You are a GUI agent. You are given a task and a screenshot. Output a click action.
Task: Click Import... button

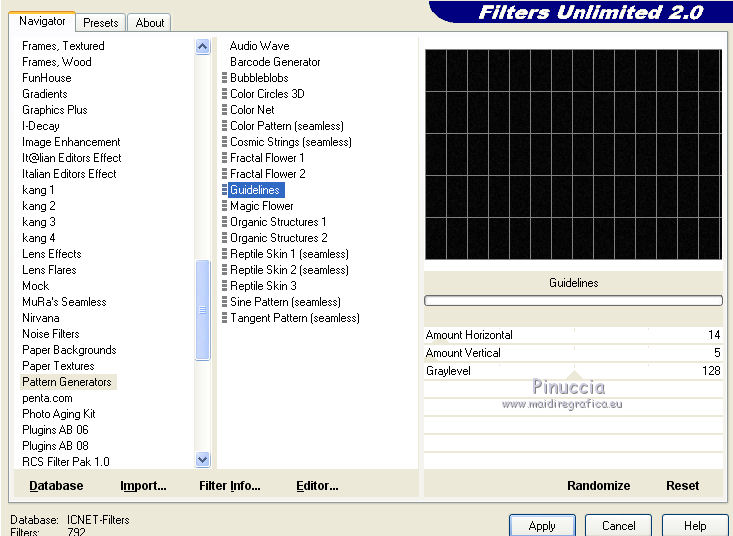143,486
